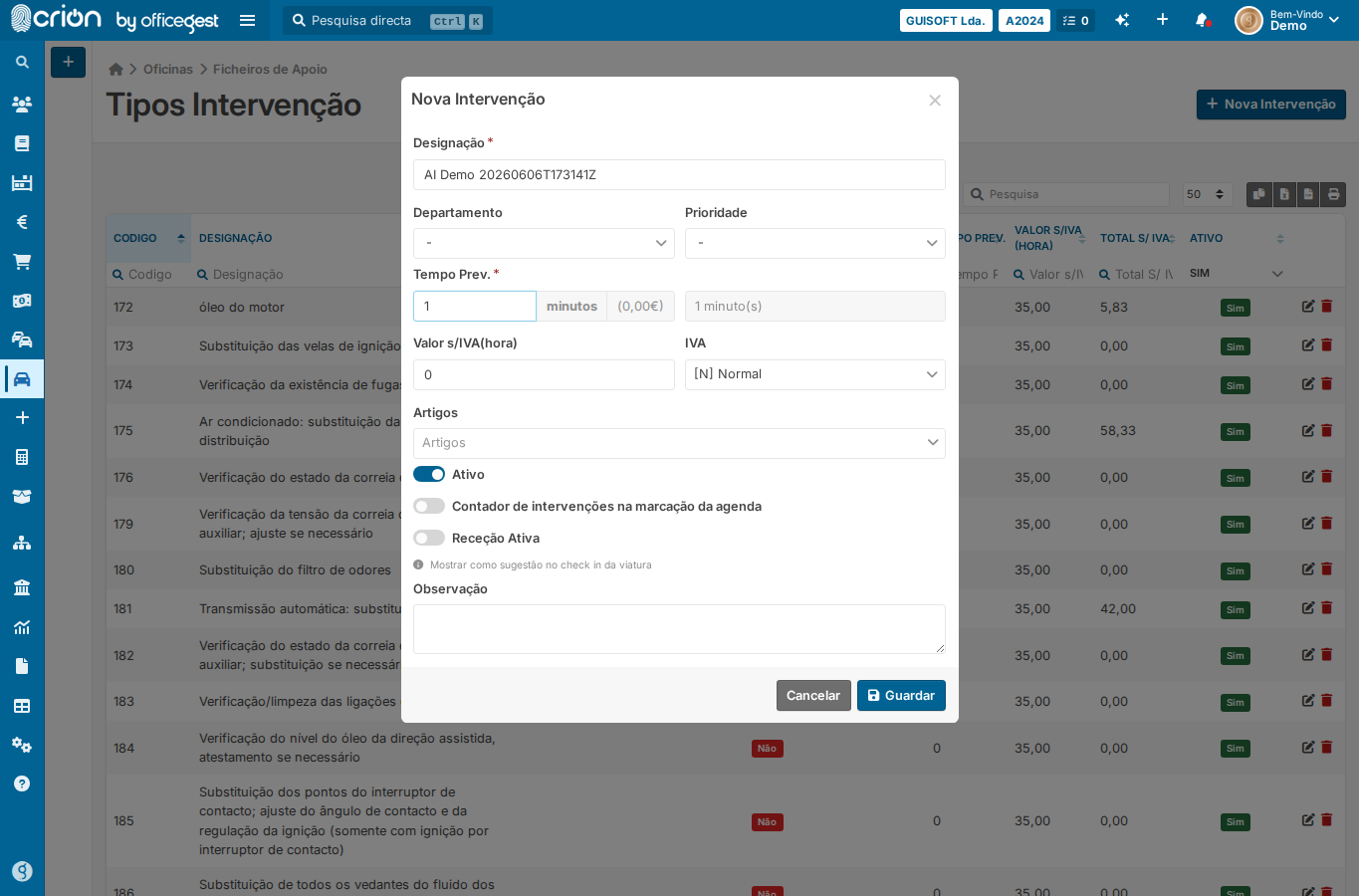Edit row 180 Substituição do filtro
This screenshot has height=896, width=1359.
tap(1308, 569)
